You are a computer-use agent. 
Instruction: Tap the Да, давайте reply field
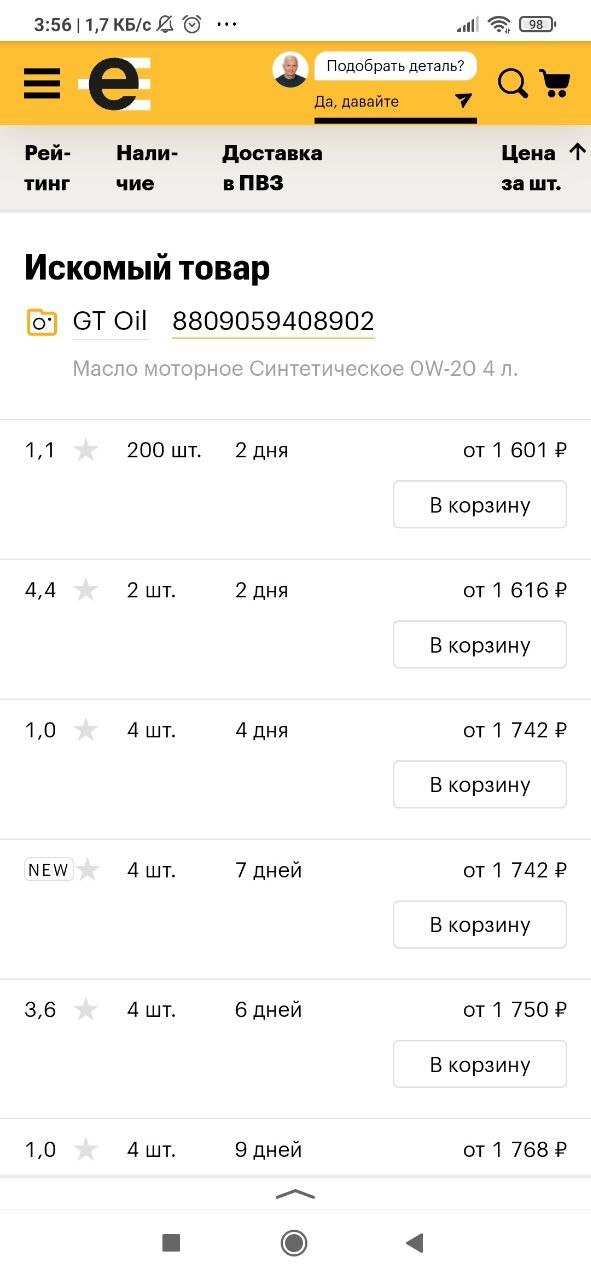coord(395,101)
